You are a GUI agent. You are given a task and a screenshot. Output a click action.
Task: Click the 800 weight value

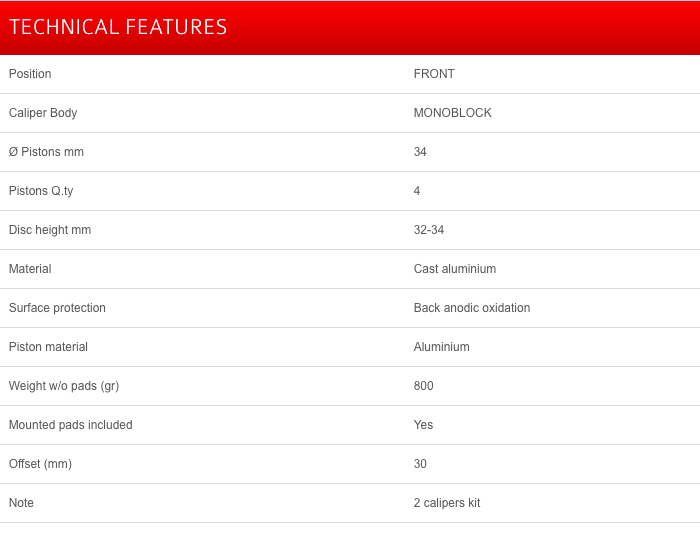pos(424,386)
